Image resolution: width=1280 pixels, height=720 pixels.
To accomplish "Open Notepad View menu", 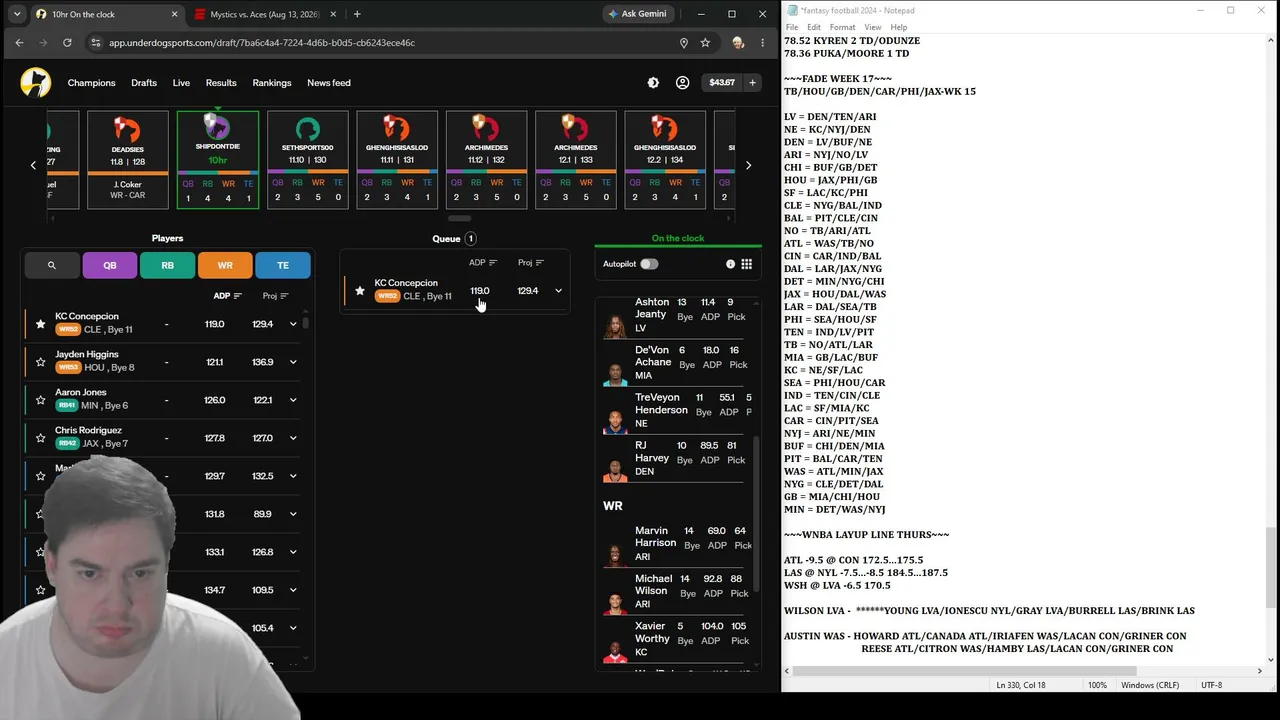I will (873, 27).
